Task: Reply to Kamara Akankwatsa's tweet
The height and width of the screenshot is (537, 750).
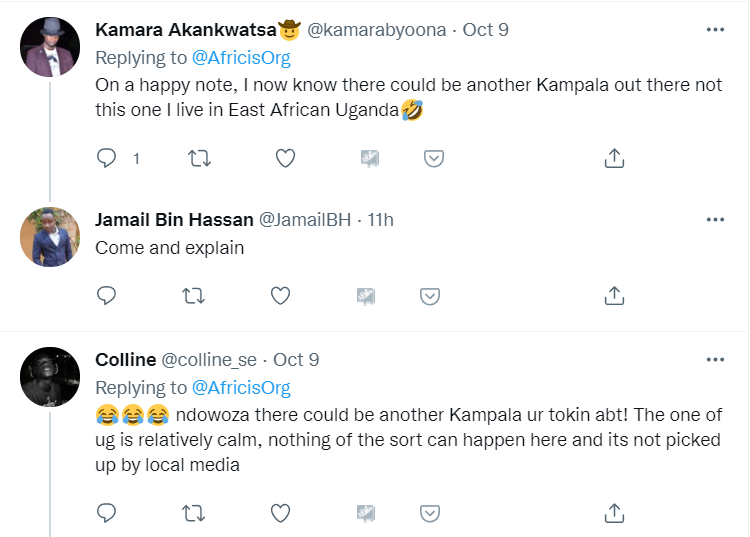Action: pos(107,158)
